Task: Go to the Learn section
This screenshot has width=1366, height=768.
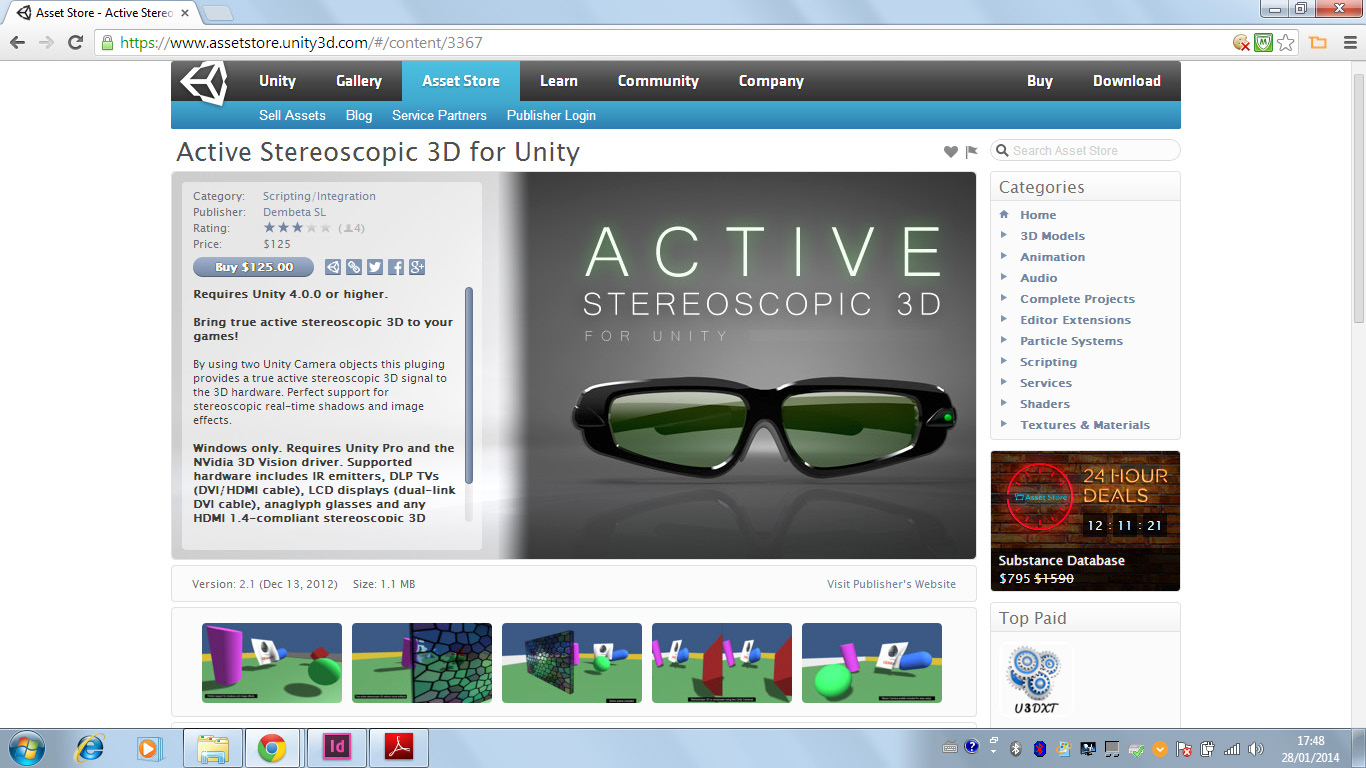Action: coord(559,81)
